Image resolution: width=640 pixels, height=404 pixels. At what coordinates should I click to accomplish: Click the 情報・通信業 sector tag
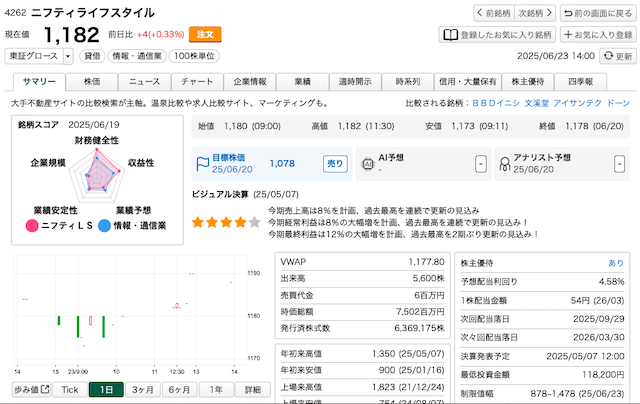coord(137,56)
